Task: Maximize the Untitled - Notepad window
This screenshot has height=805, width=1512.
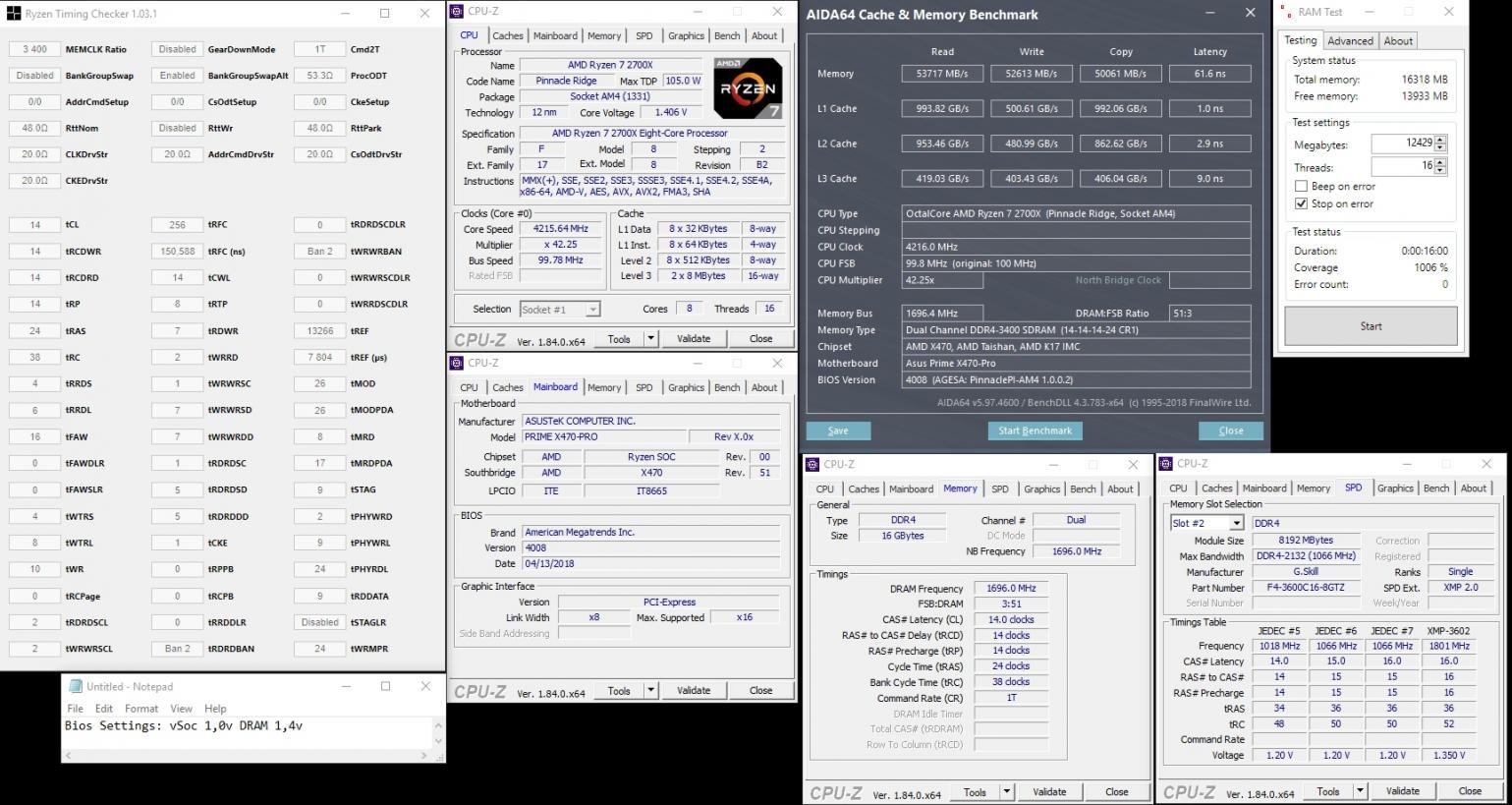Action: pyautogui.click(x=385, y=686)
